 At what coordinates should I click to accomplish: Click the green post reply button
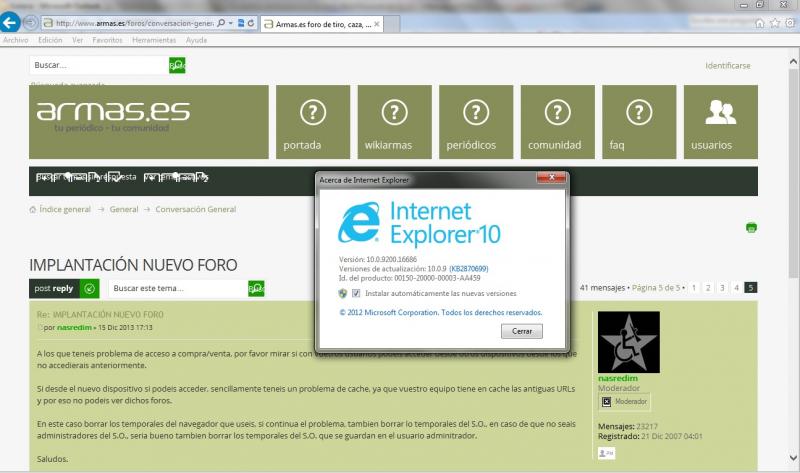[x=64, y=289]
